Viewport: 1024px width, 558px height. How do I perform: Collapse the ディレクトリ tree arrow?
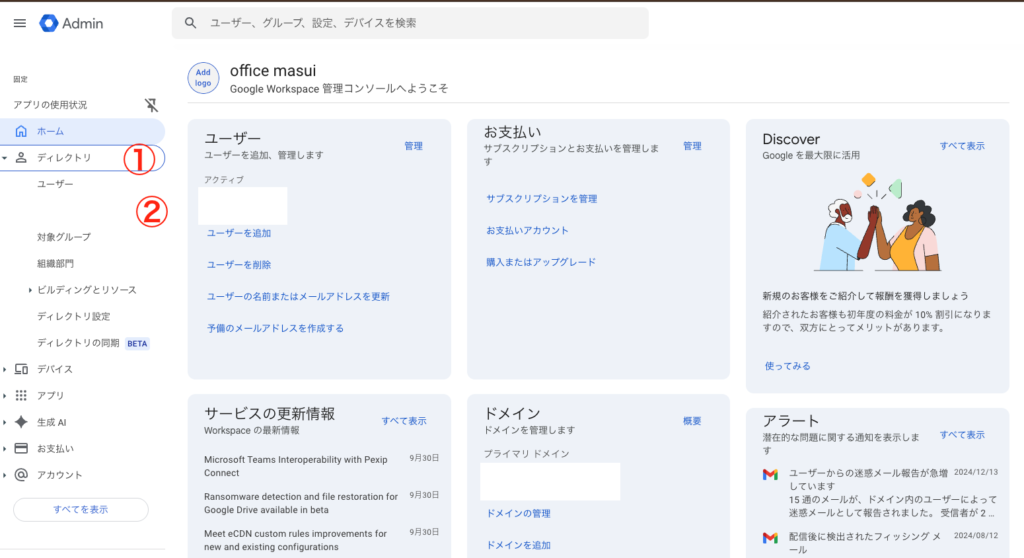pyautogui.click(x=6, y=158)
